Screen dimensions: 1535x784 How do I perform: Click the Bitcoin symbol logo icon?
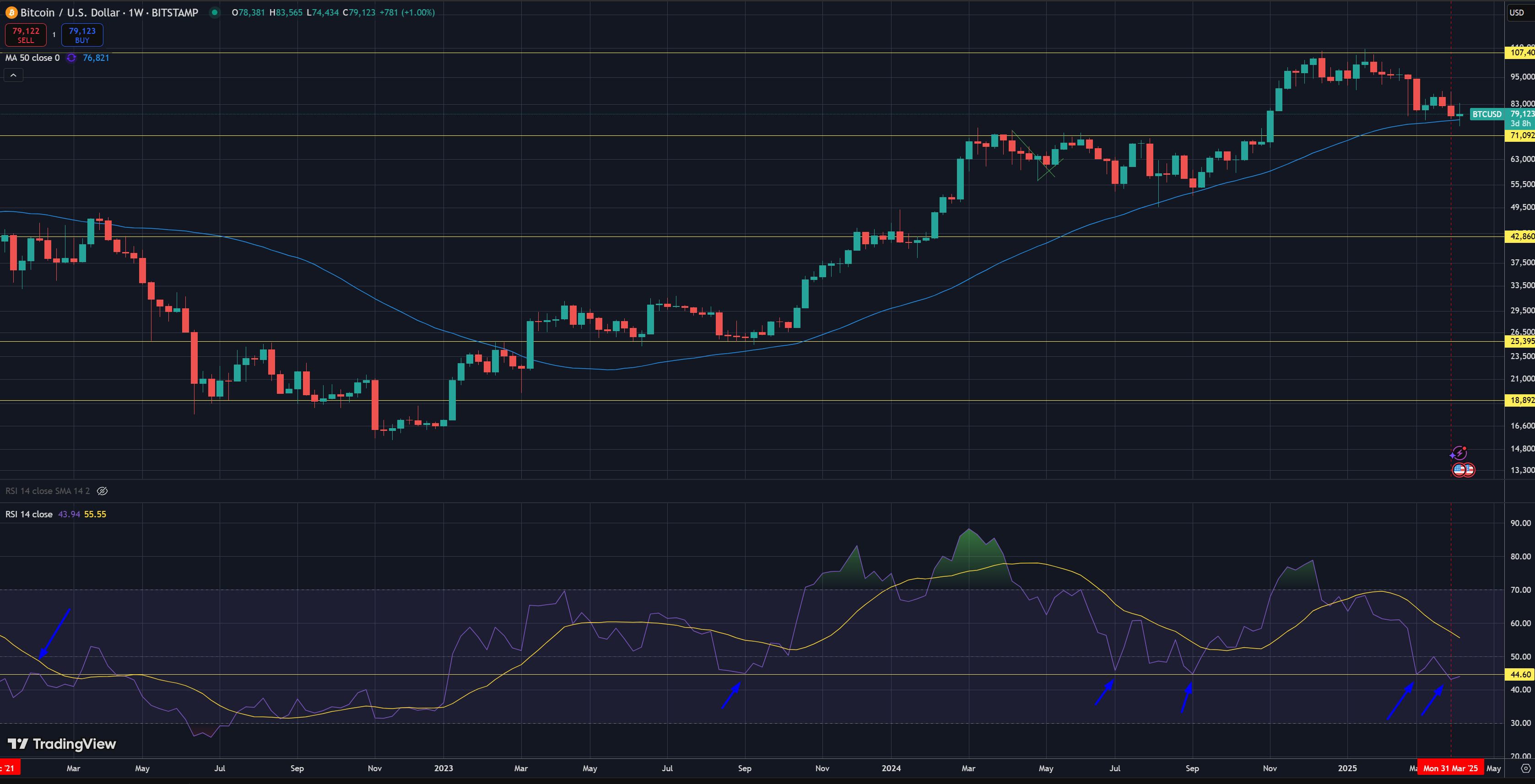[x=11, y=12]
